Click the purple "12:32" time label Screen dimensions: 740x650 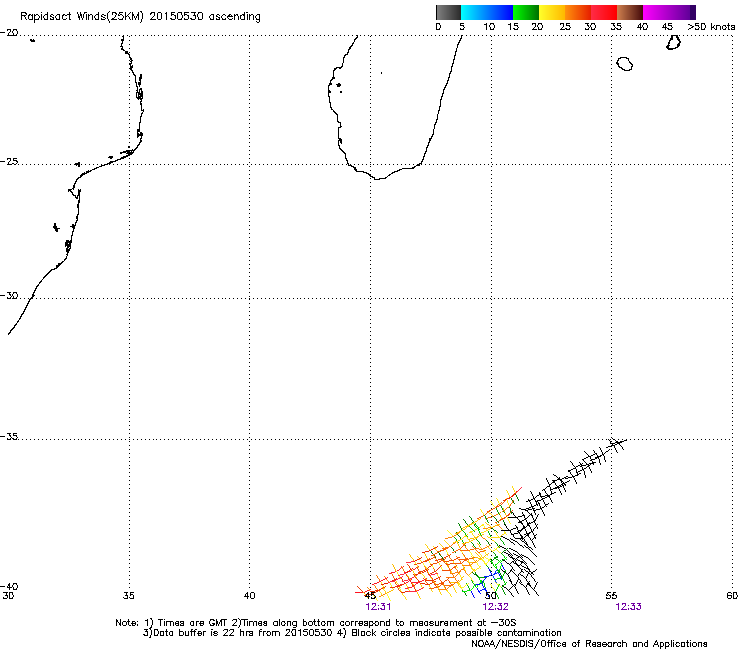[x=496, y=607]
